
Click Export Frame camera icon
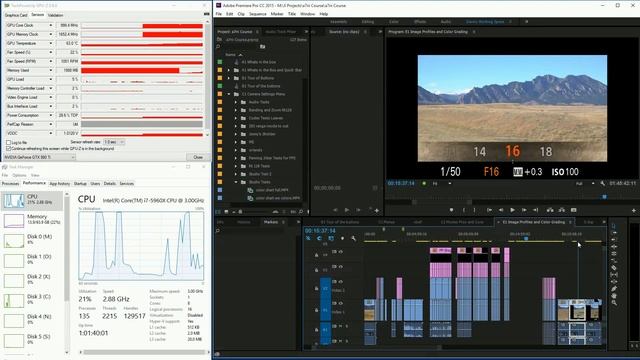click(x=573, y=210)
